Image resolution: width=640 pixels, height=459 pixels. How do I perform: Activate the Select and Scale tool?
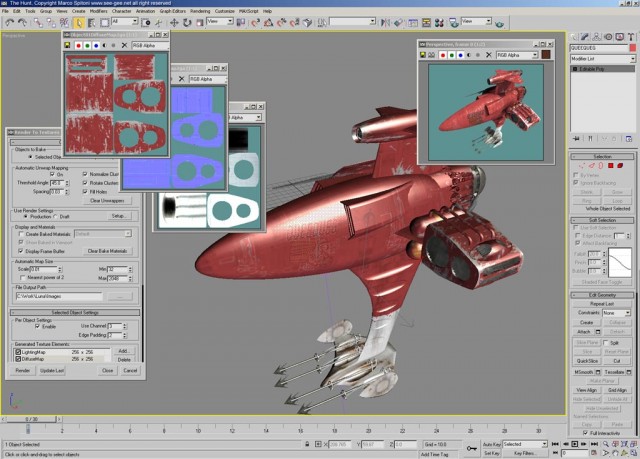point(200,22)
